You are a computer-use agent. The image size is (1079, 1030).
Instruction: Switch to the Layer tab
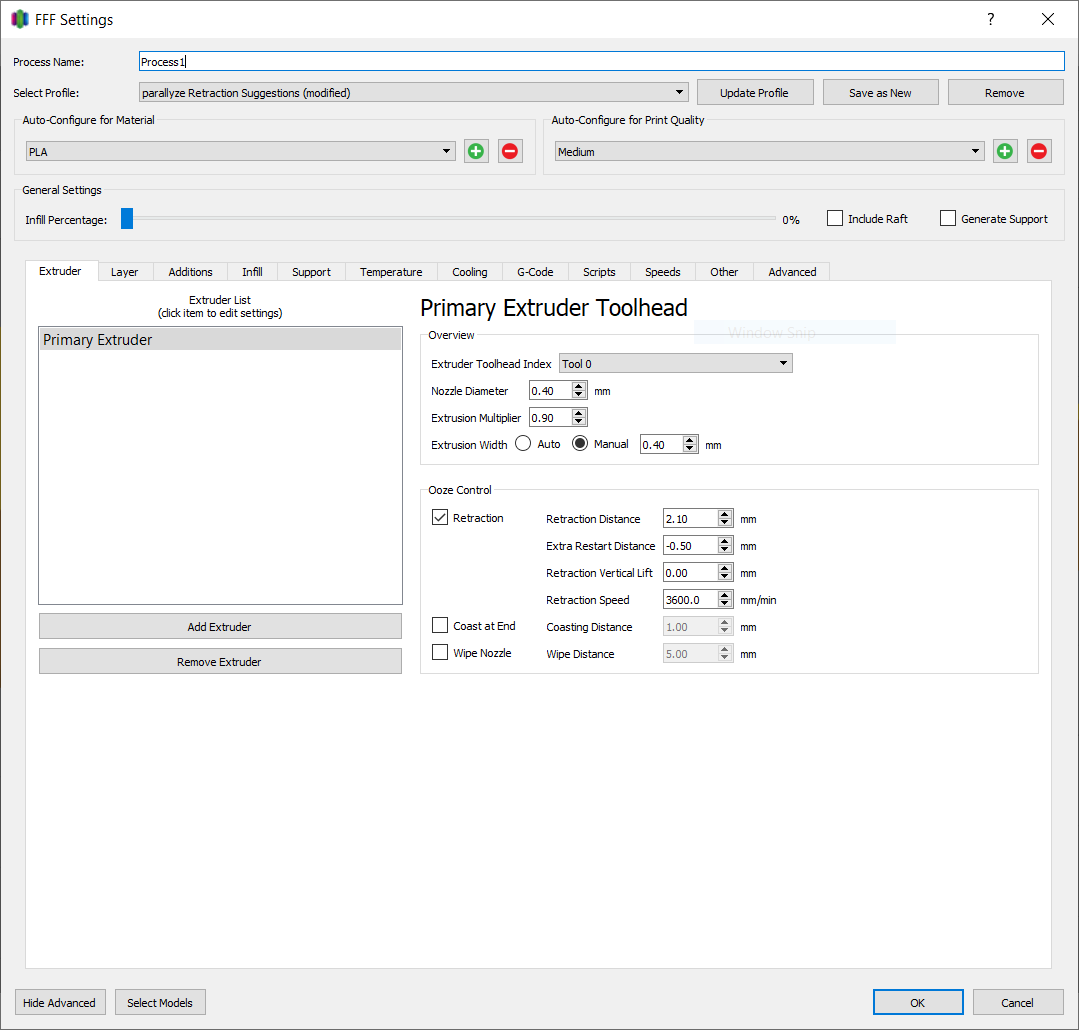click(125, 272)
